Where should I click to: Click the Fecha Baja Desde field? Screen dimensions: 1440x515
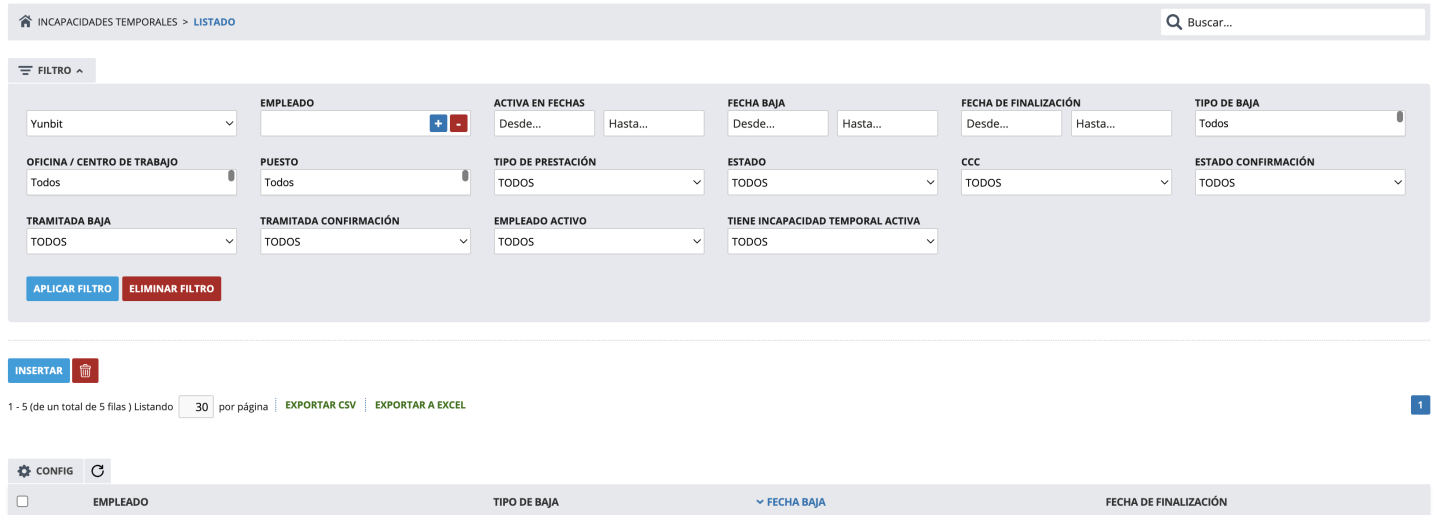click(x=778, y=124)
